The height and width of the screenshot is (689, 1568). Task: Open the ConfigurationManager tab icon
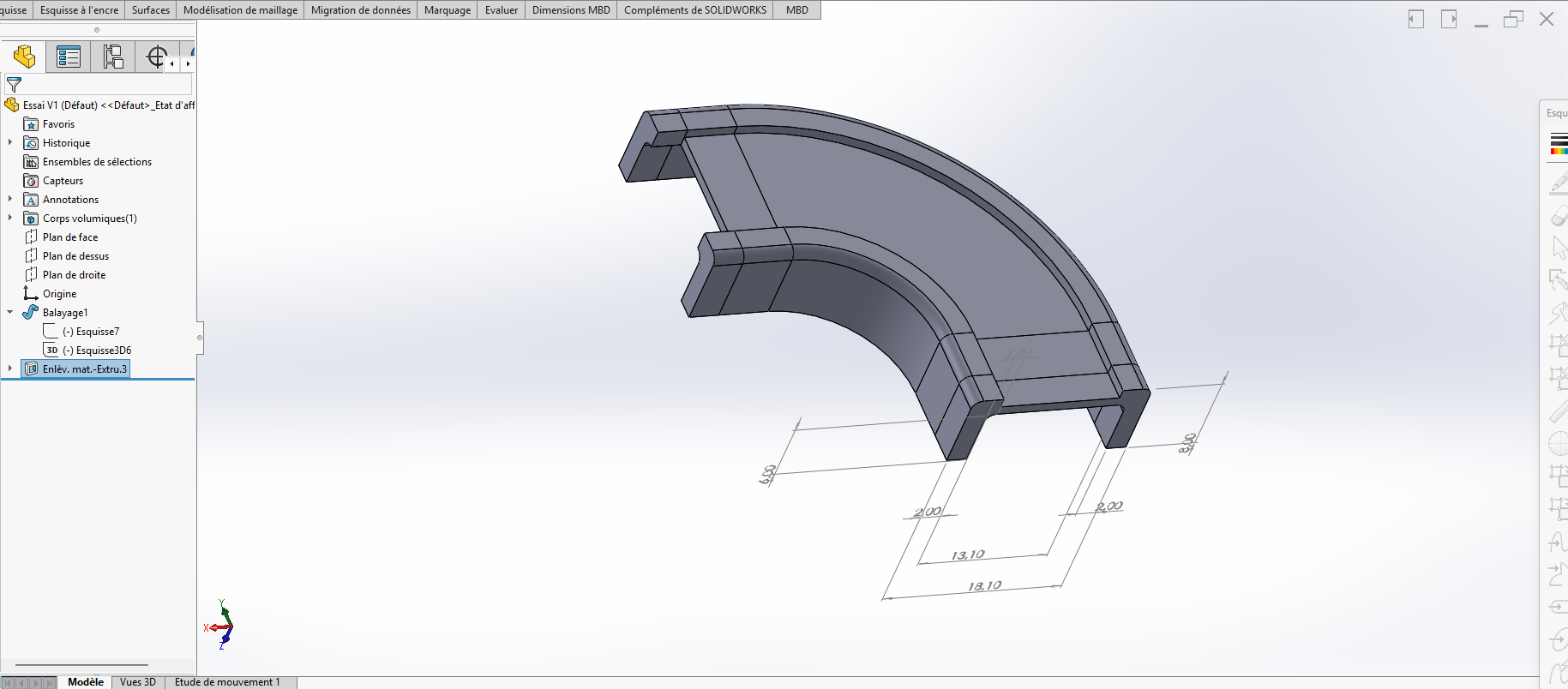(113, 57)
